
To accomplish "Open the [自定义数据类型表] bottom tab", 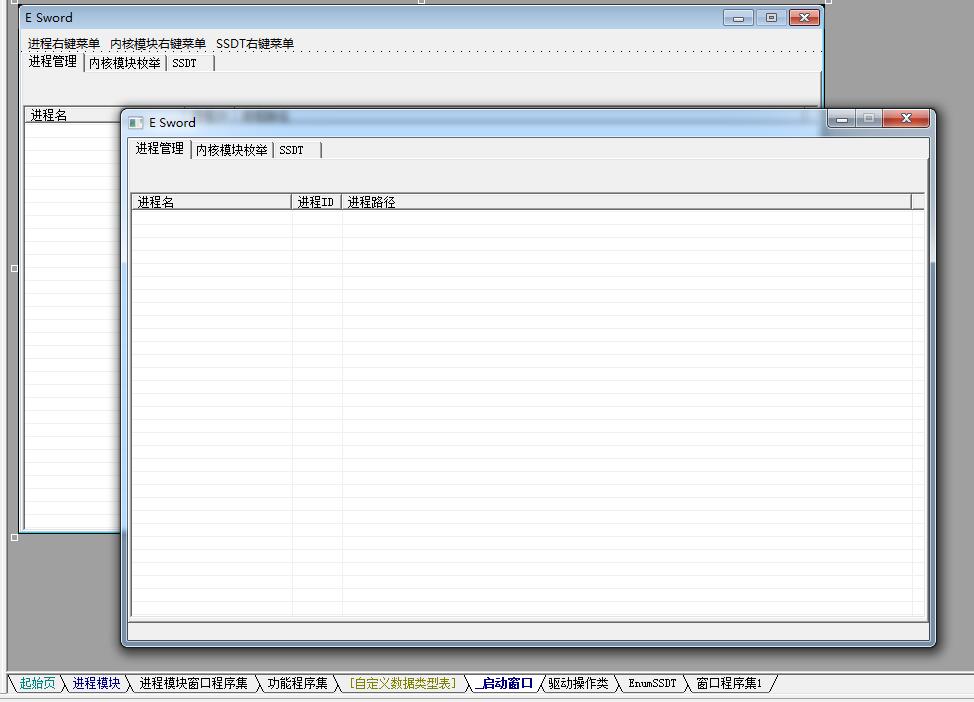I will [402, 683].
